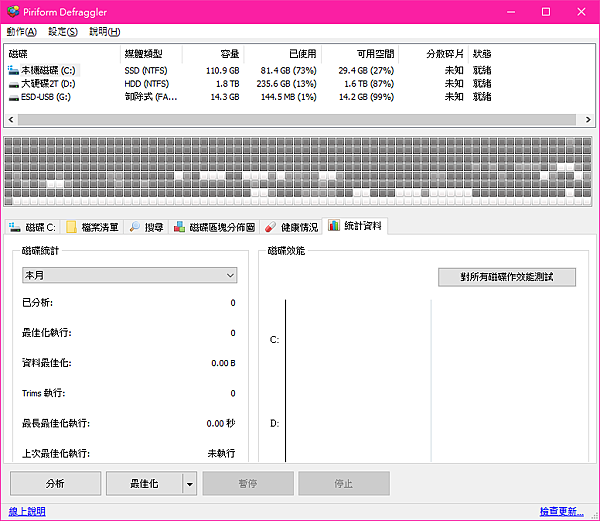This screenshot has height=521, width=600.
Task: Sort by the 已使用 column header
Action: pyautogui.click(x=283, y=54)
